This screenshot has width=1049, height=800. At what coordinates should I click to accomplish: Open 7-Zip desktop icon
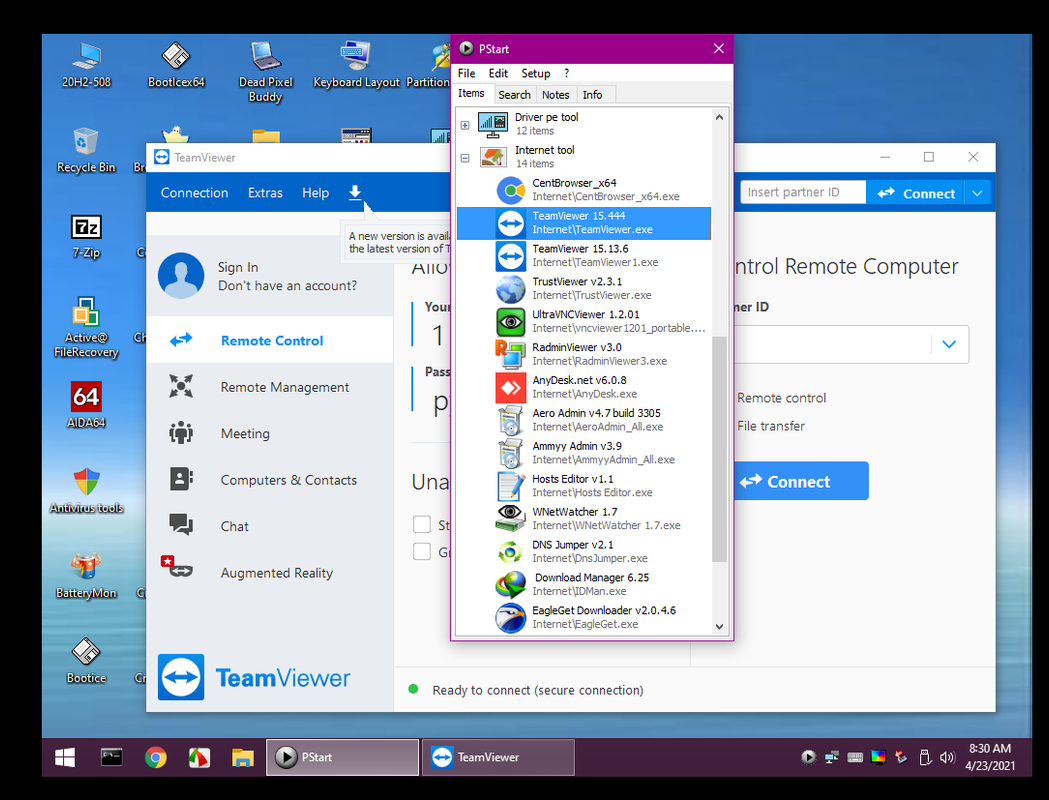click(86, 227)
